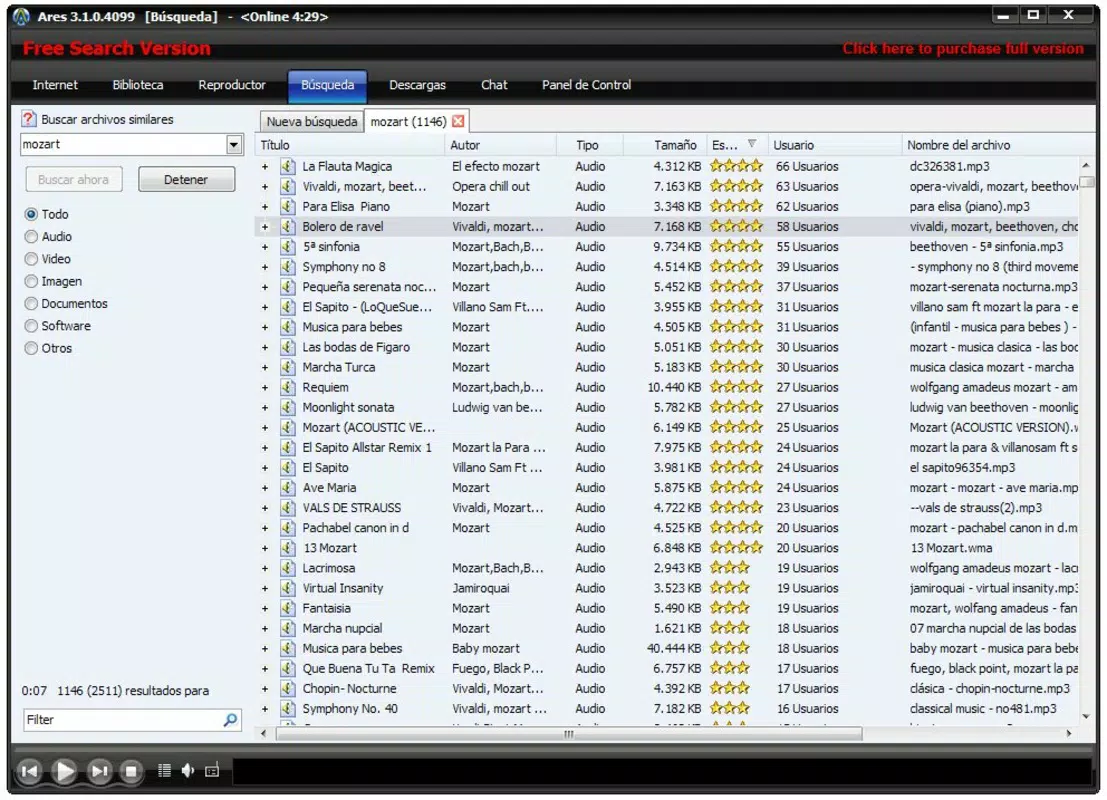Select the 'Que Buena Tu Ta Remix' title
Screen dimensions: 1107x800
pyautogui.click(x=369, y=669)
